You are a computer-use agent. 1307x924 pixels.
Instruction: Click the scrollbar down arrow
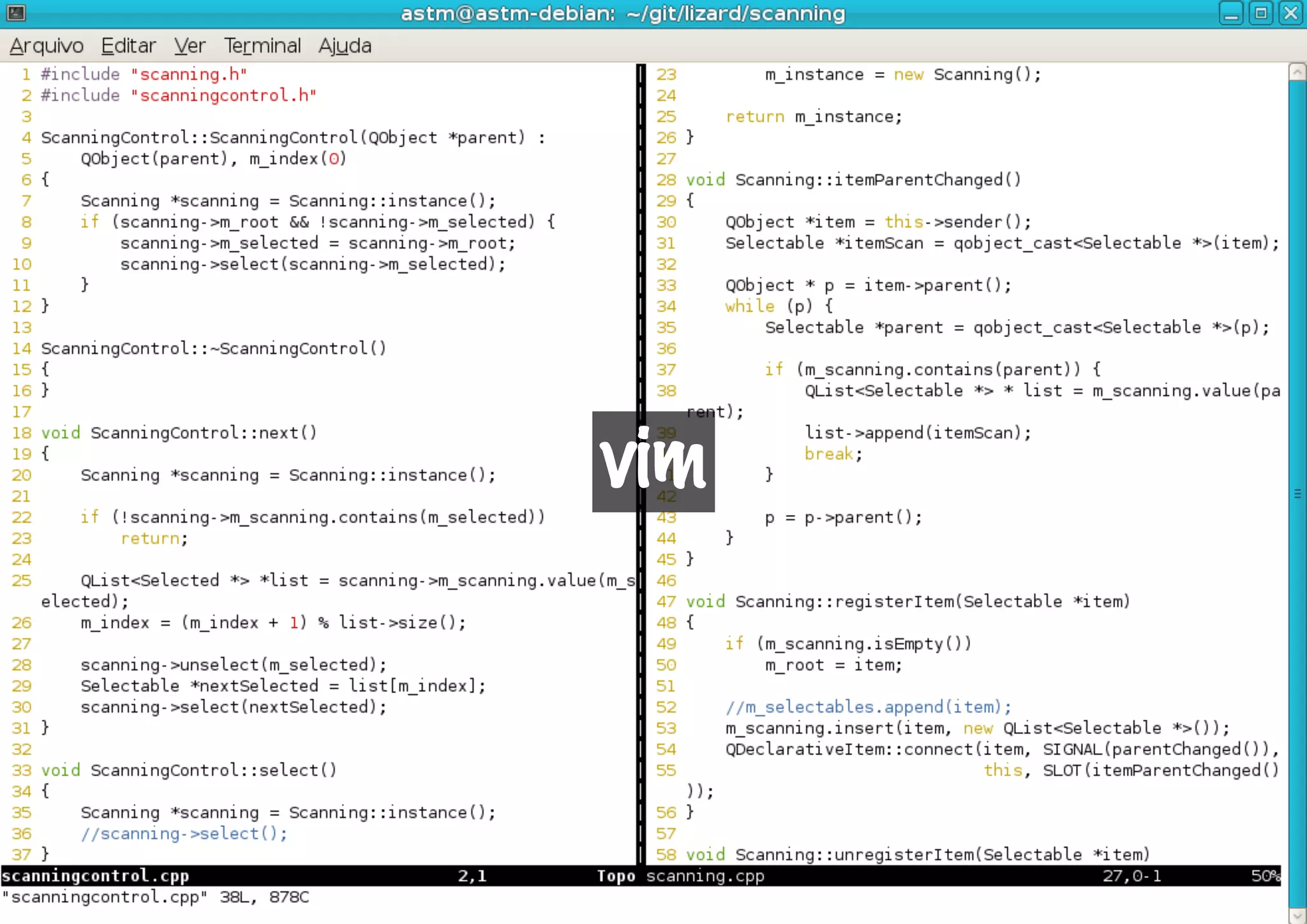click(x=1297, y=915)
